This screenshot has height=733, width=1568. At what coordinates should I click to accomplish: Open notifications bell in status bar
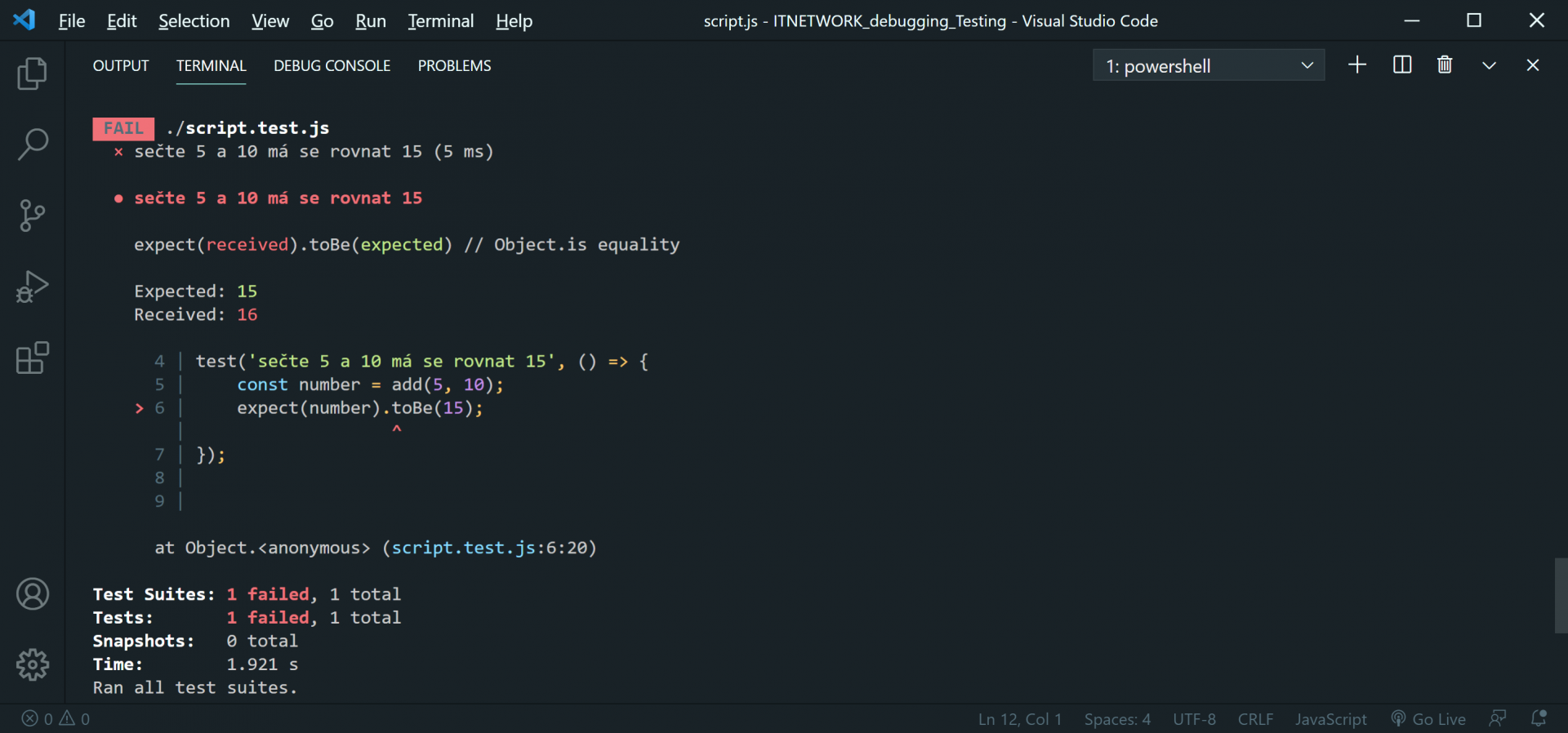tap(1539, 718)
